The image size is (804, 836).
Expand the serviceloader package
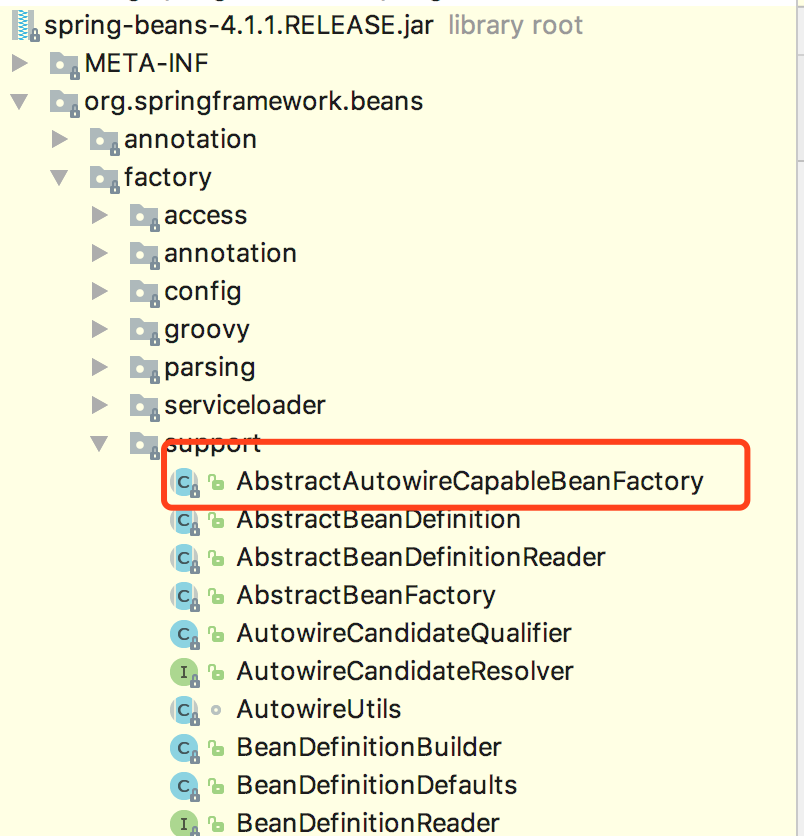(x=100, y=406)
